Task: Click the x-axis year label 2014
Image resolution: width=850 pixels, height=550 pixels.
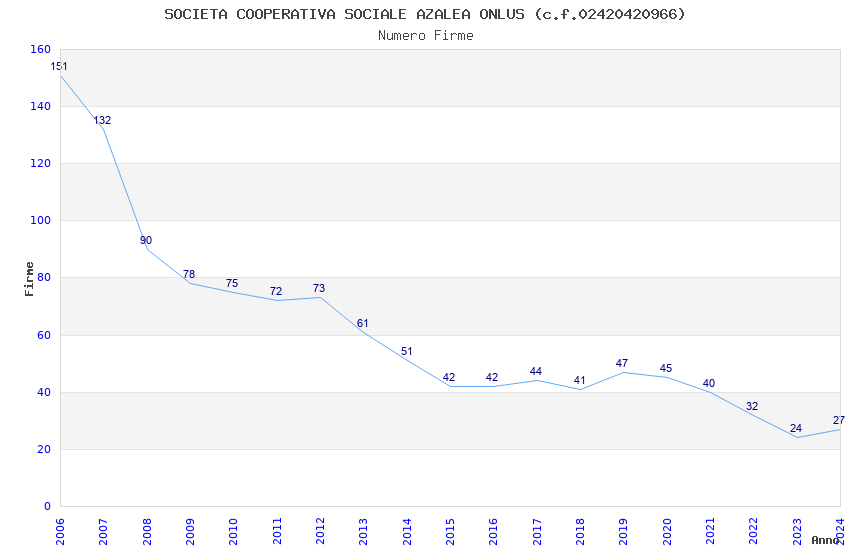Action: pyautogui.click(x=407, y=531)
